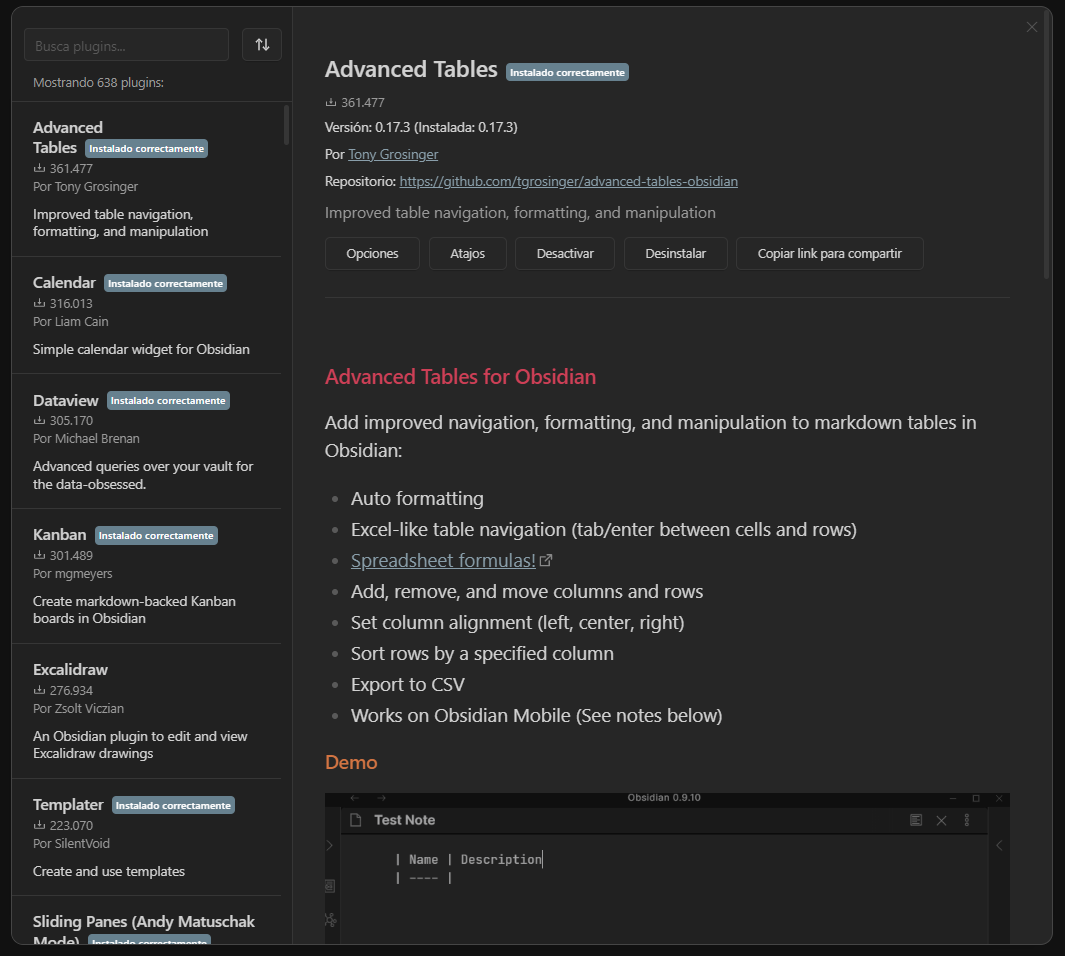Close the plugin browser with X icon
The width and height of the screenshot is (1065, 956).
1032,27
